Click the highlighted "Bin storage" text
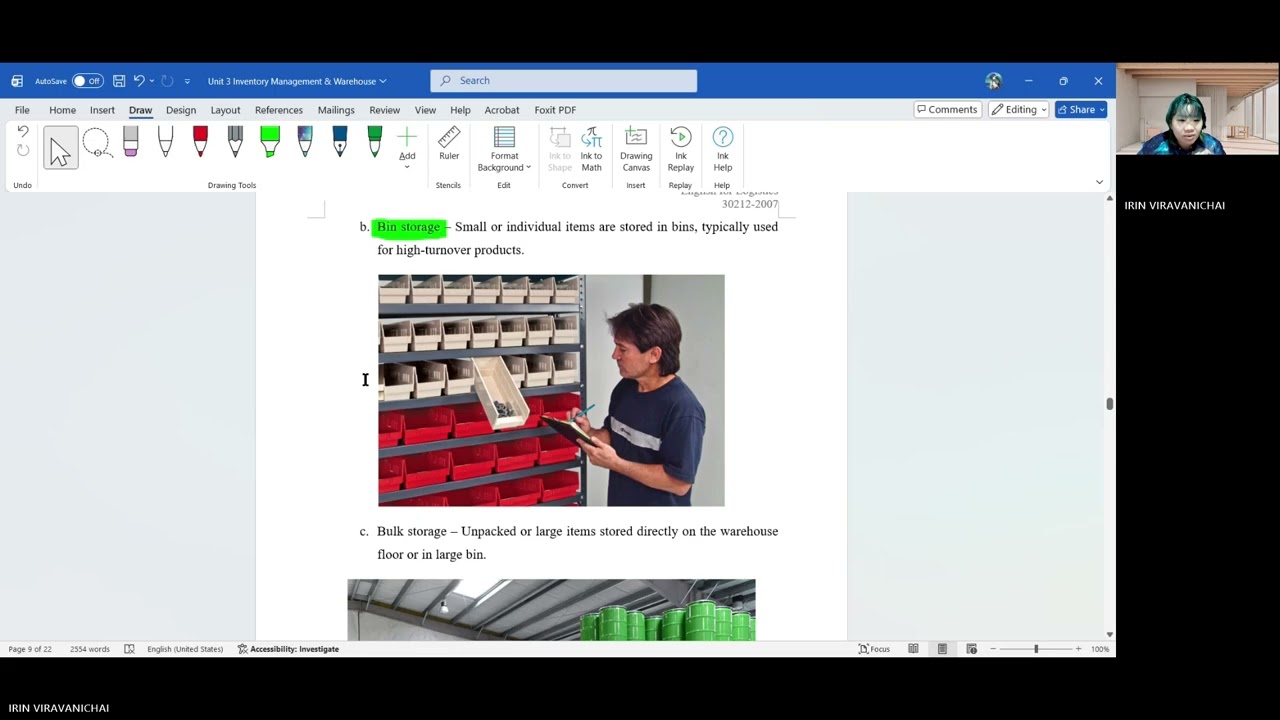 pos(408,227)
